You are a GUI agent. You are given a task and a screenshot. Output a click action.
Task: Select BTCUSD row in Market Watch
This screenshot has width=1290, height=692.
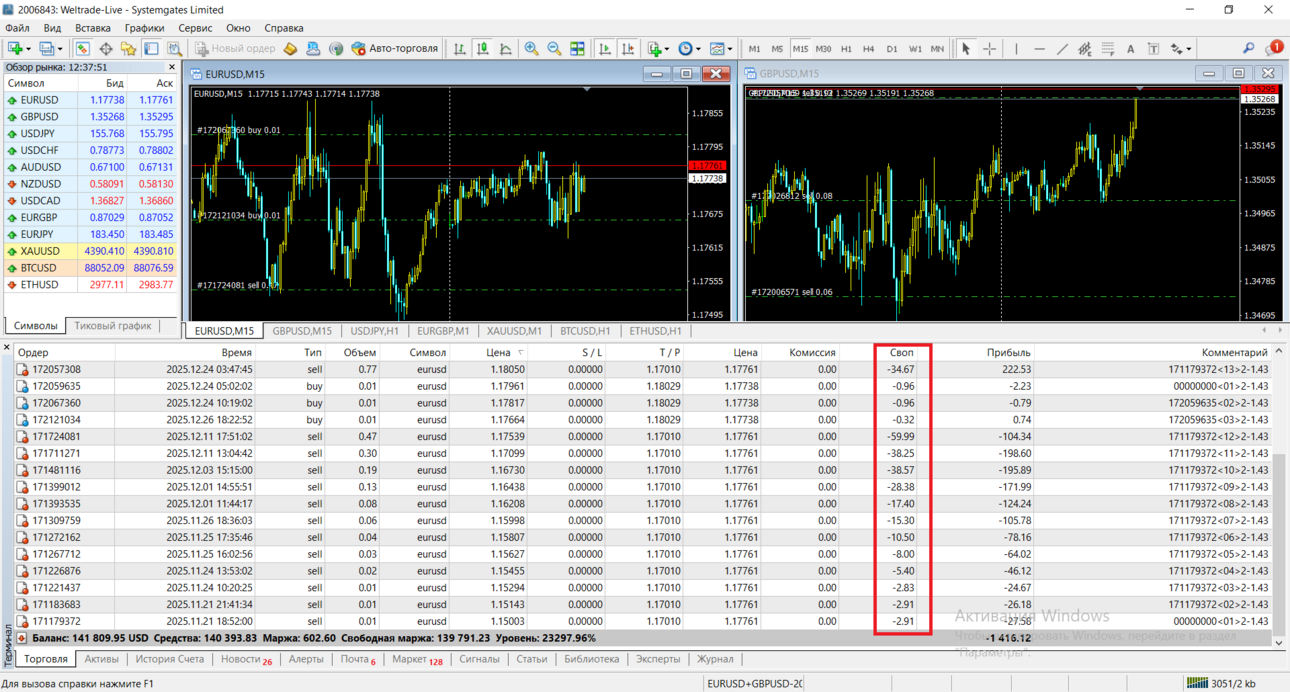tap(90, 268)
